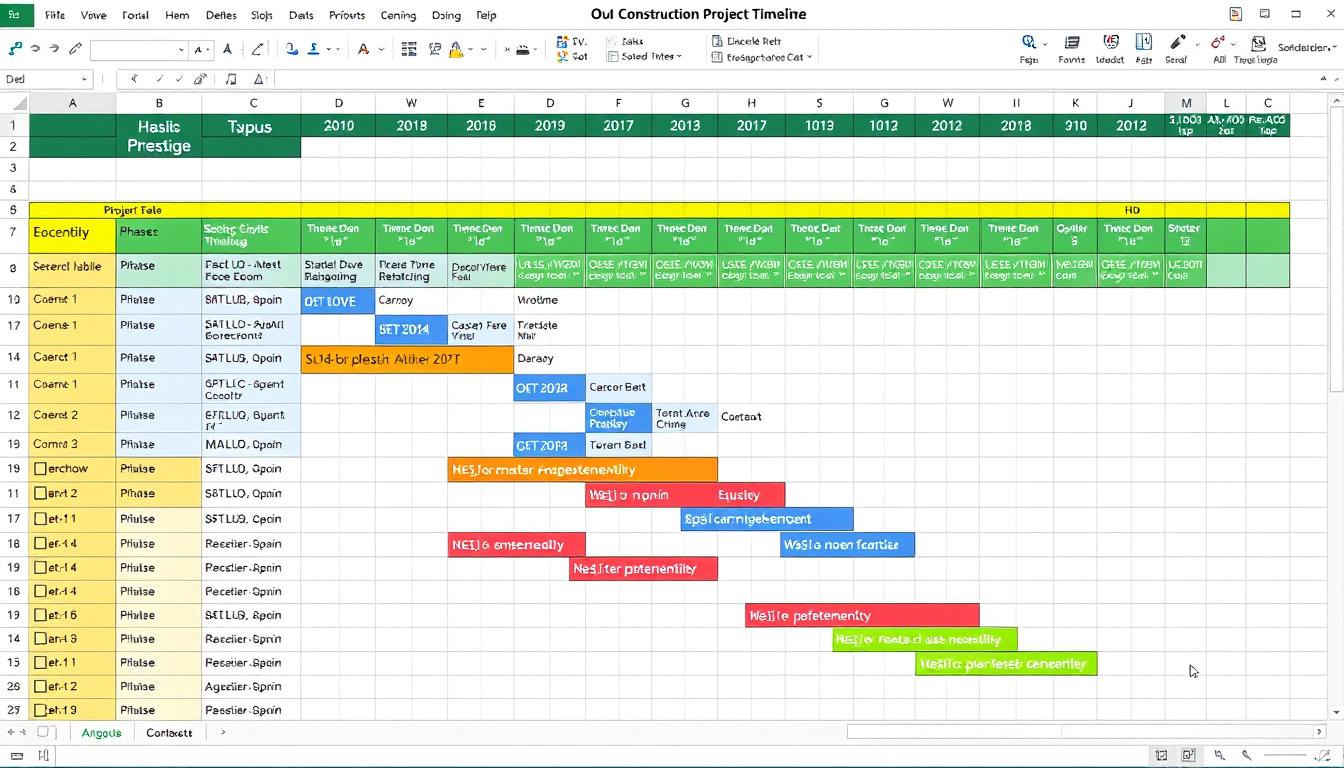Click the comment bubble icon in the toolbar

point(435,49)
